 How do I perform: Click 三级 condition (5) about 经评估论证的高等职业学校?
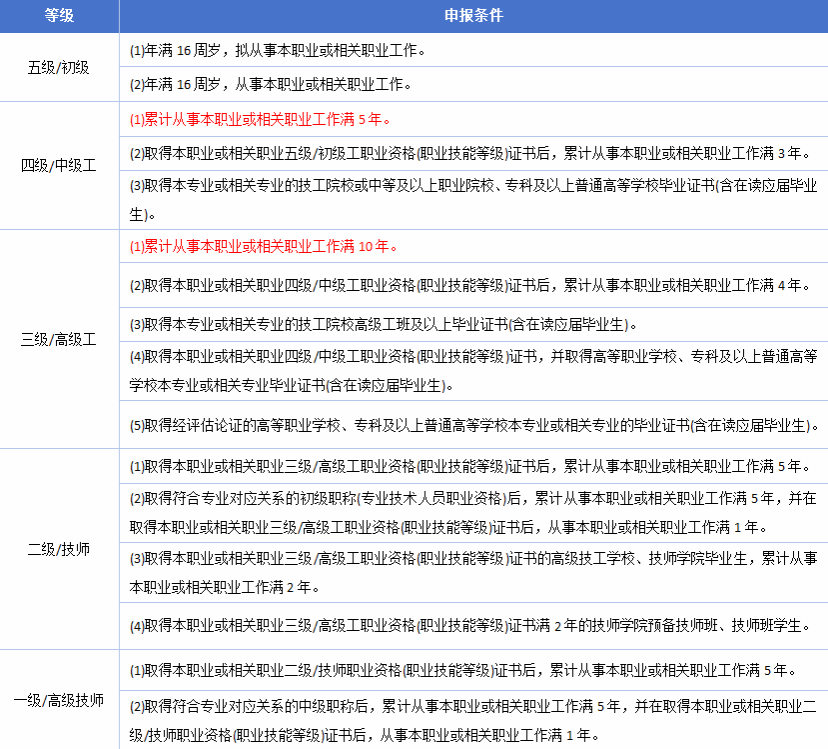(x=473, y=425)
